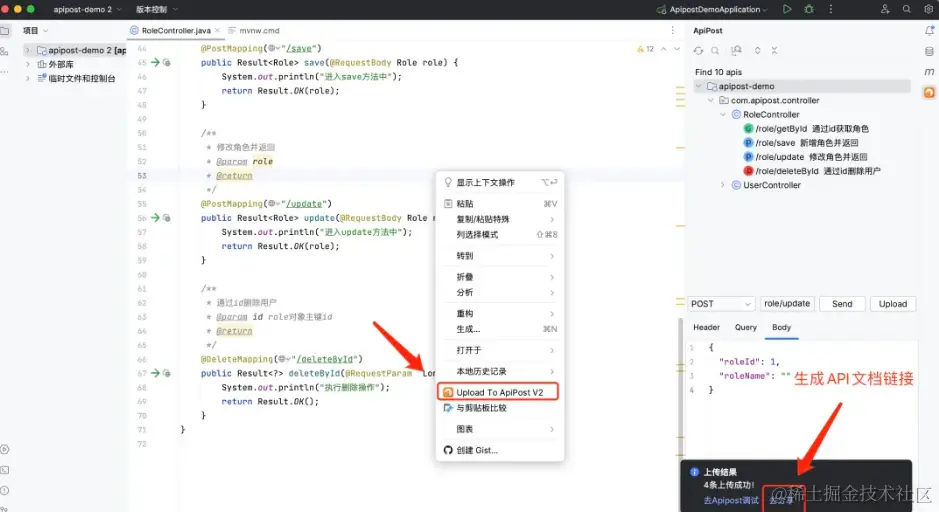Click the collapse all icon in the ApiPost panel
The image size is (939, 512).
pyautogui.click(x=774, y=51)
